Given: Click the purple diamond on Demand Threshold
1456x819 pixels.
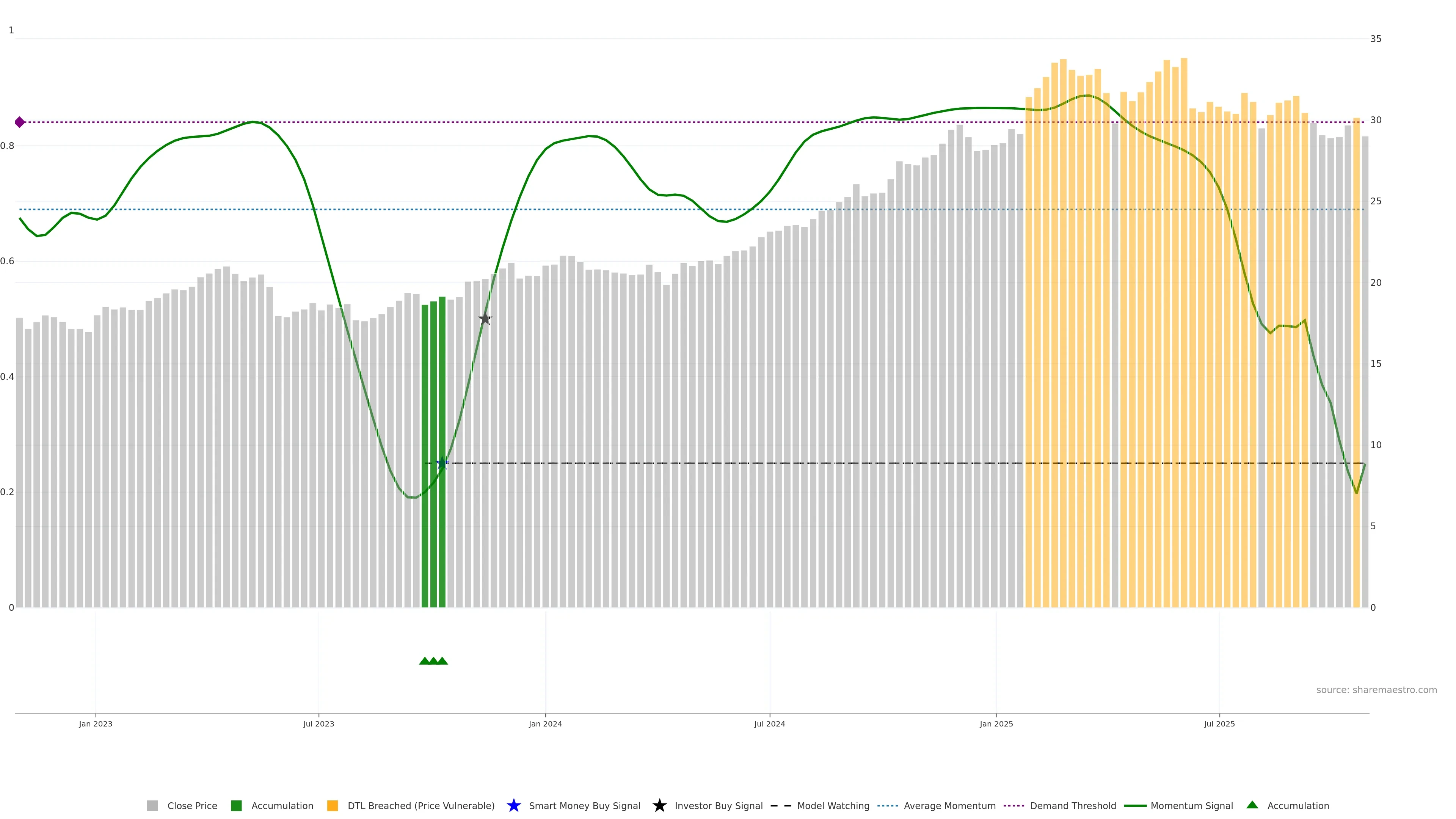Looking at the screenshot, I should [20, 122].
